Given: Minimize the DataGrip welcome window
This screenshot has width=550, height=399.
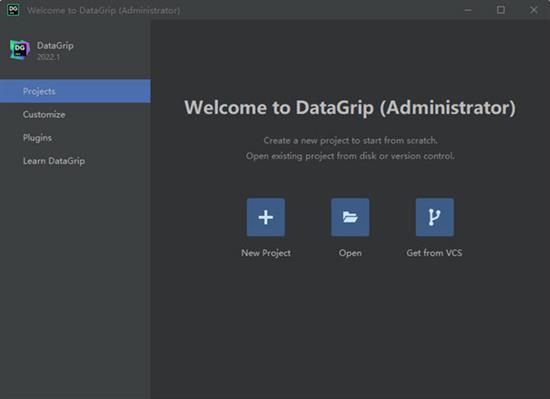Looking at the screenshot, I should (468, 10).
